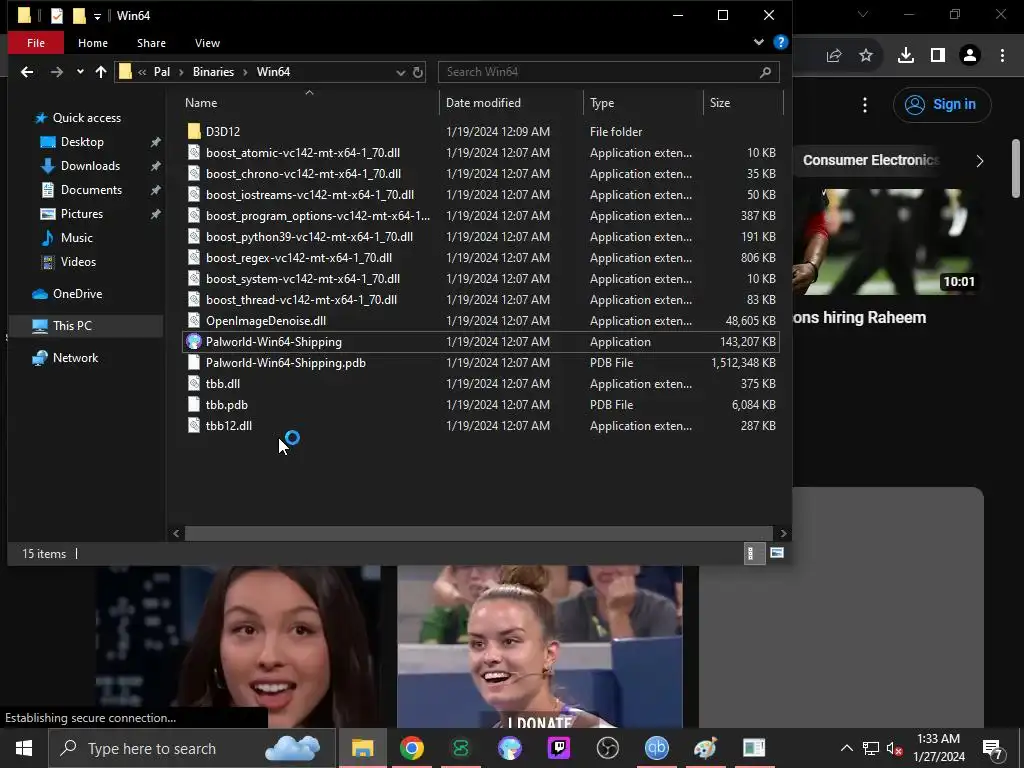Image resolution: width=1024 pixels, height=768 pixels.
Task: Open the 10:01 video thumbnail in browser
Action: pos(886,242)
